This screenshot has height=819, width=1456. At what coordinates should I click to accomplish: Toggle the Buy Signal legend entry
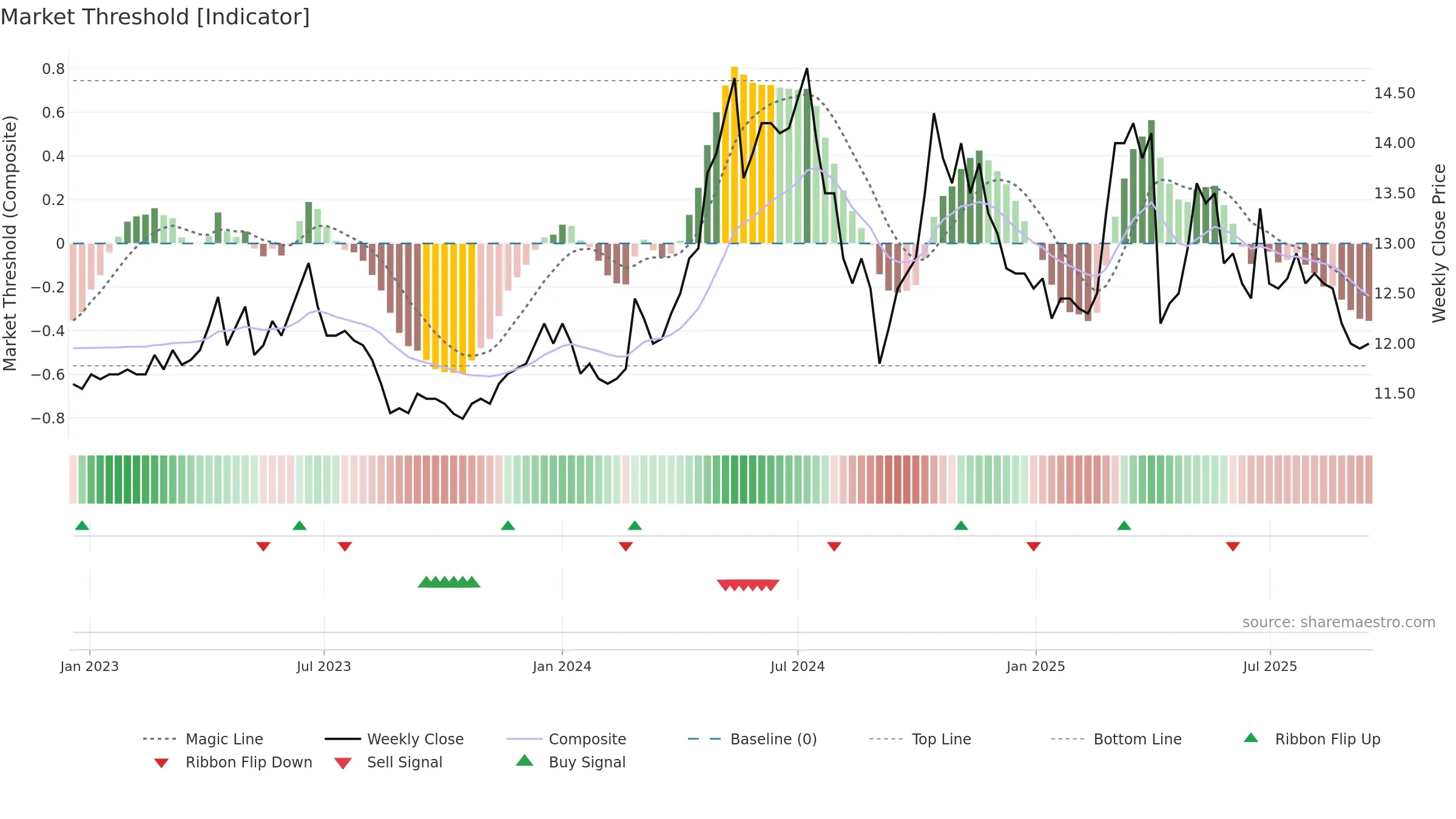pyautogui.click(x=570, y=762)
